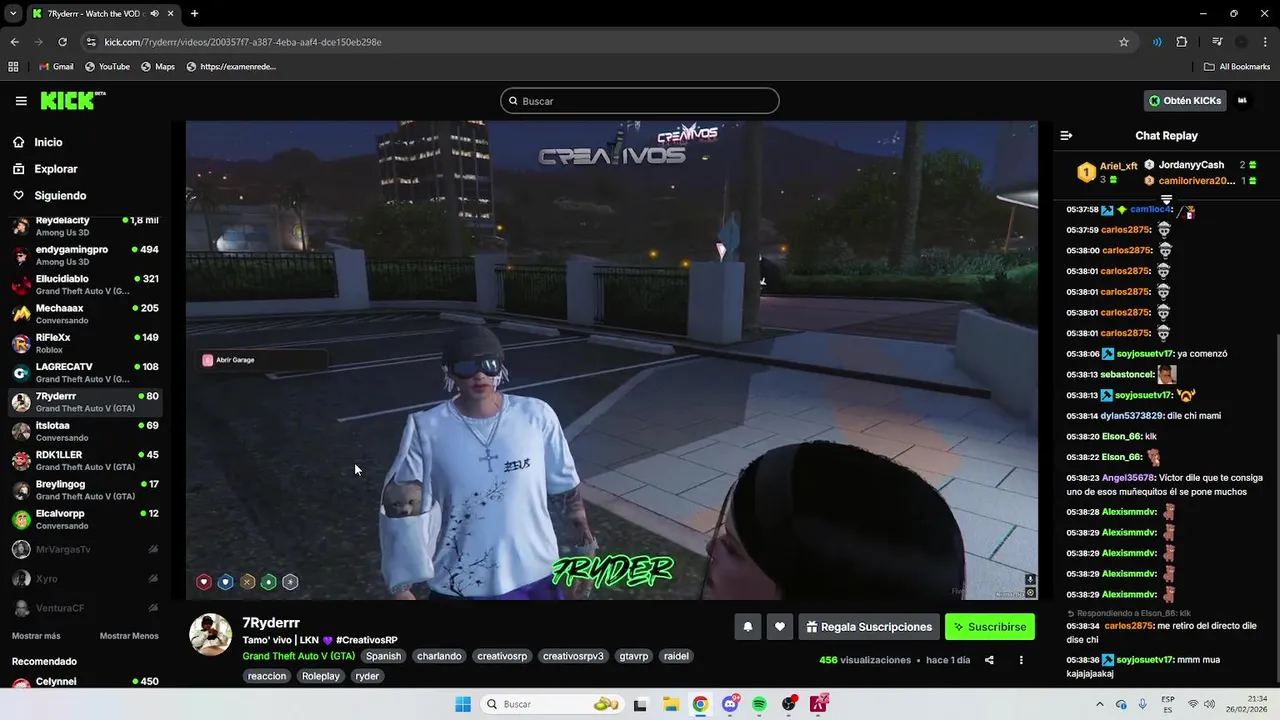
Task: Click the Suscribirse button
Action: click(990, 627)
